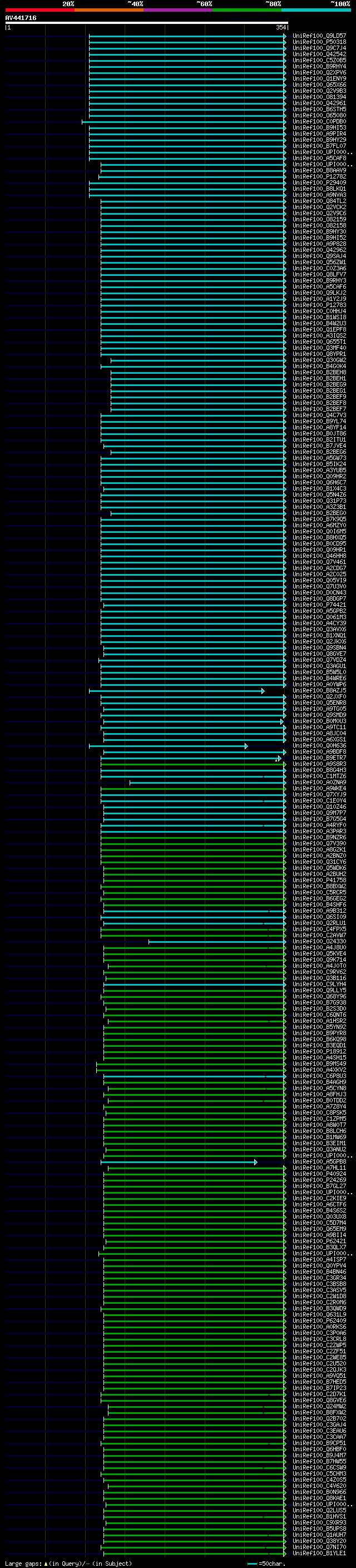The width and height of the screenshot is (356, 1568).
Task: Select the UniRef100_A9WKE4 label
Action: point(319,788)
